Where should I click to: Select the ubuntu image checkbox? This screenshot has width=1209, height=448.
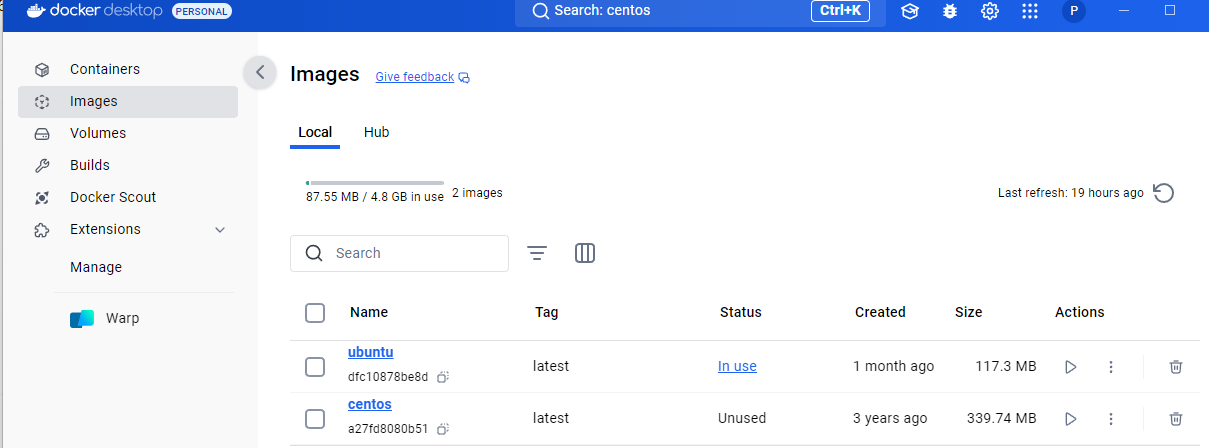(x=315, y=367)
